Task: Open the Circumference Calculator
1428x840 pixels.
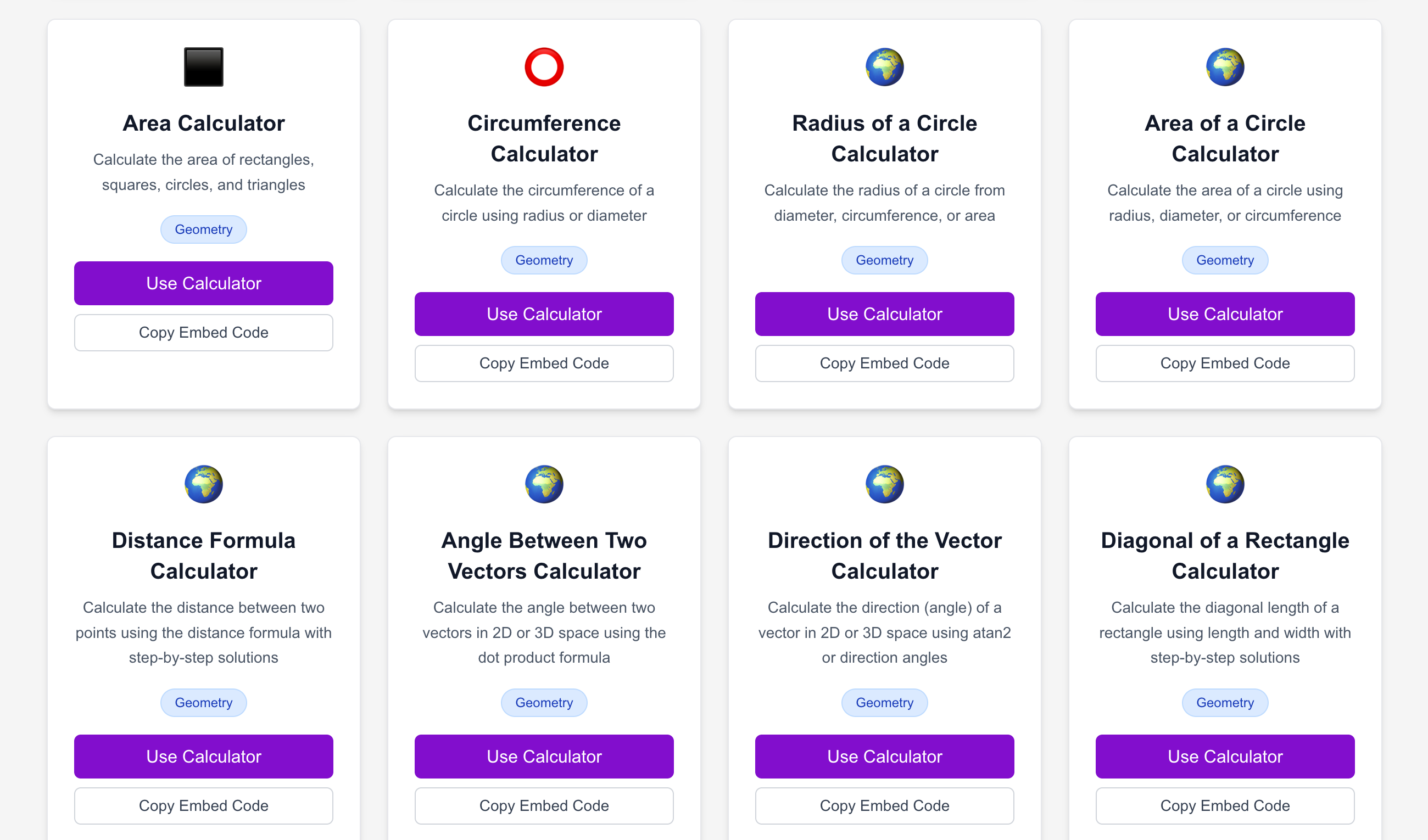Action: pos(544,314)
